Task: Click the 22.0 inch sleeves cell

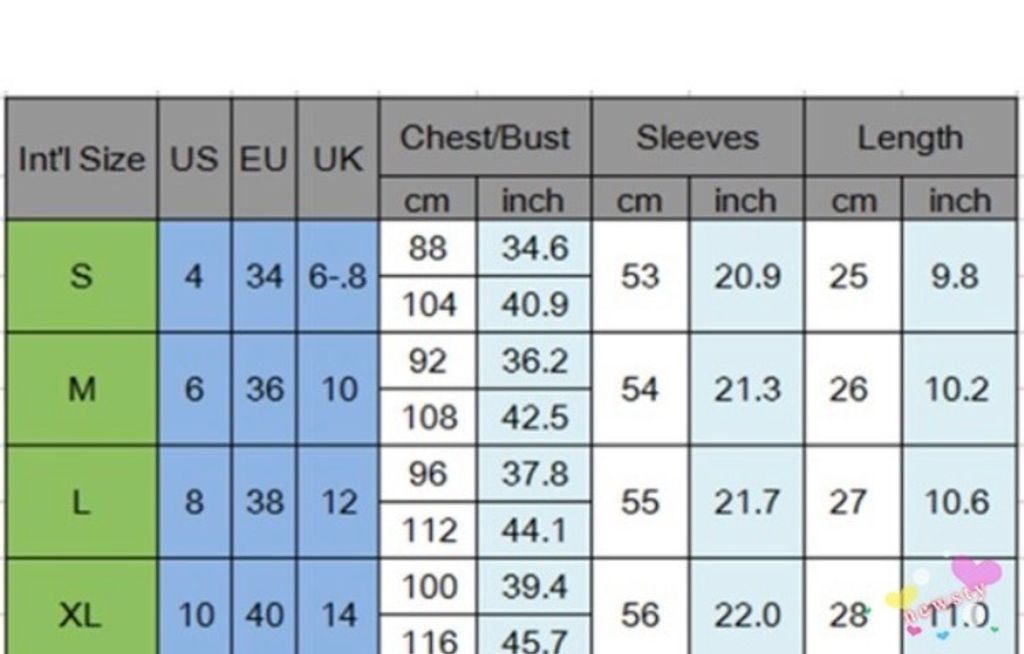Action: 747,614
